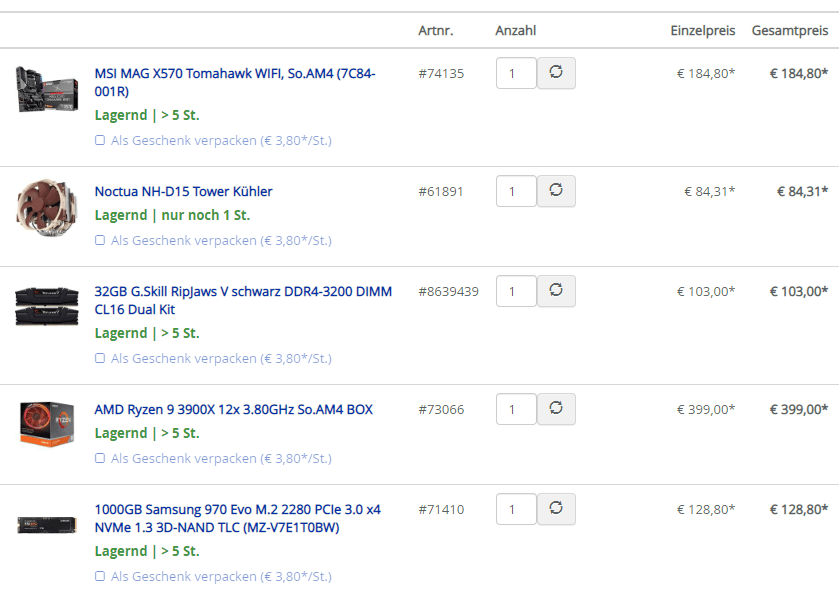The width and height of the screenshot is (839, 591).
Task: Click the bold total price € 399,00*
Action: click(798, 410)
